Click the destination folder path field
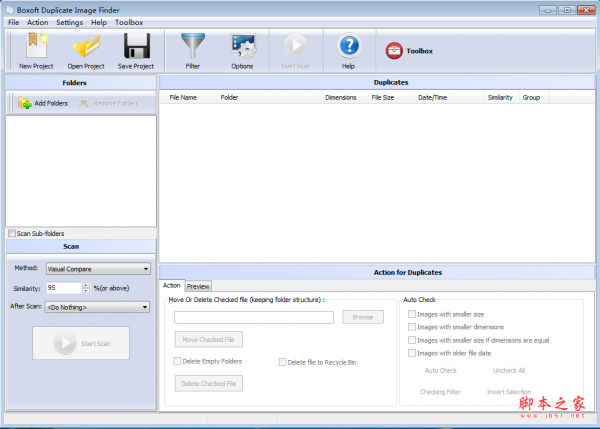Image resolution: width=600 pixels, height=429 pixels. click(x=254, y=317)
